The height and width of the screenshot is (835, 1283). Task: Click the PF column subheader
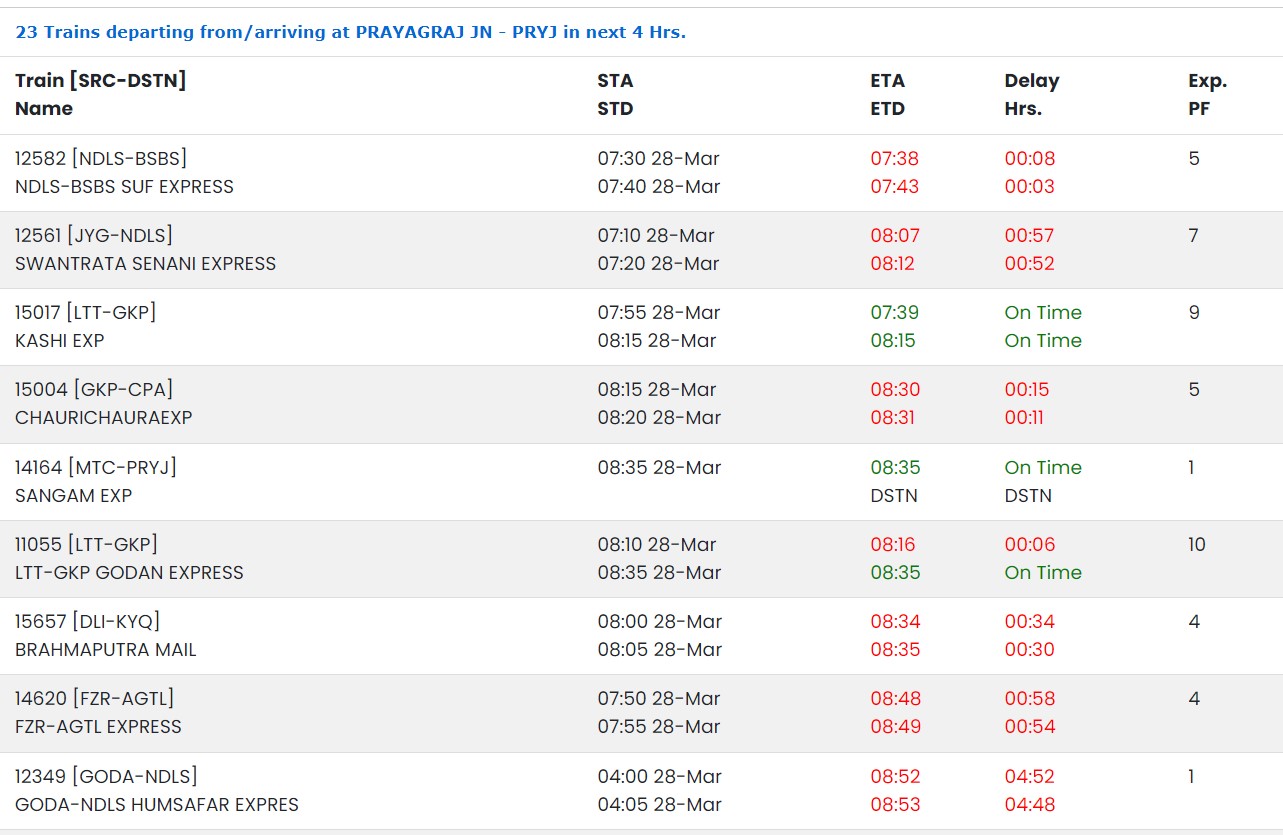(1199, 108)
